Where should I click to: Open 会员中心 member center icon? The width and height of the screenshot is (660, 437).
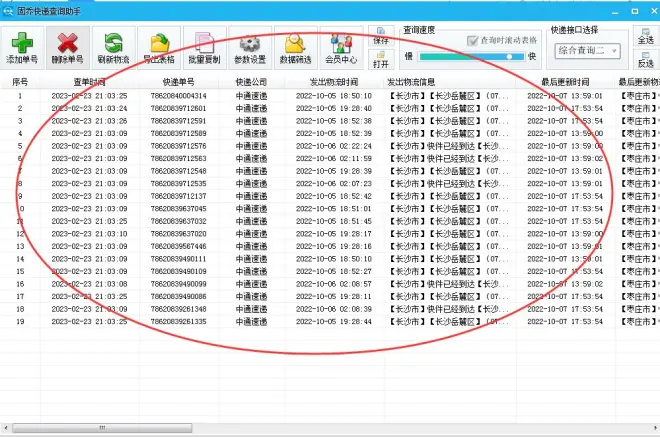tap(342, 48)
